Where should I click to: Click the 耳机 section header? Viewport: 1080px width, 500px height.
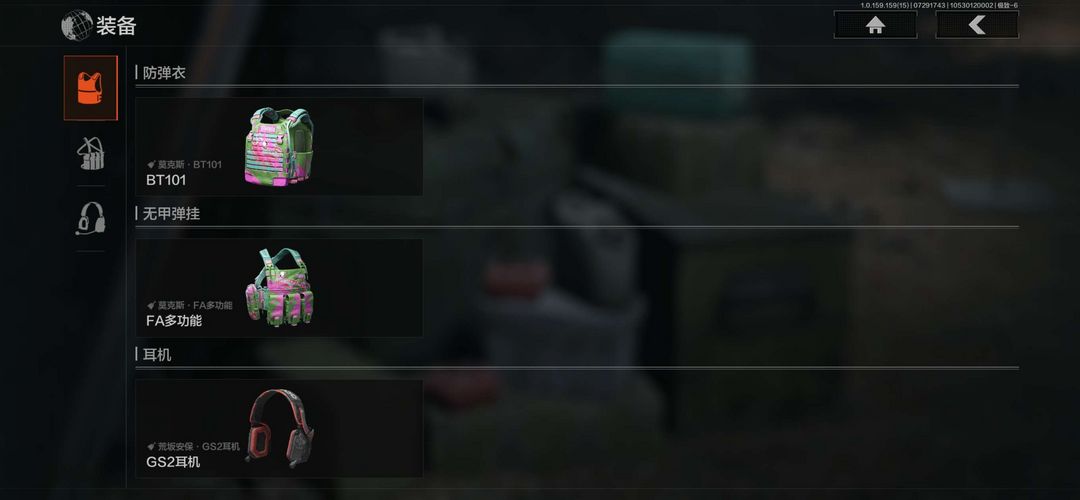point(157,355)
